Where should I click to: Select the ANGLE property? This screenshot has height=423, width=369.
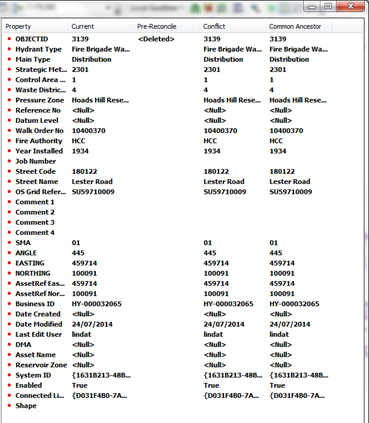26,253
